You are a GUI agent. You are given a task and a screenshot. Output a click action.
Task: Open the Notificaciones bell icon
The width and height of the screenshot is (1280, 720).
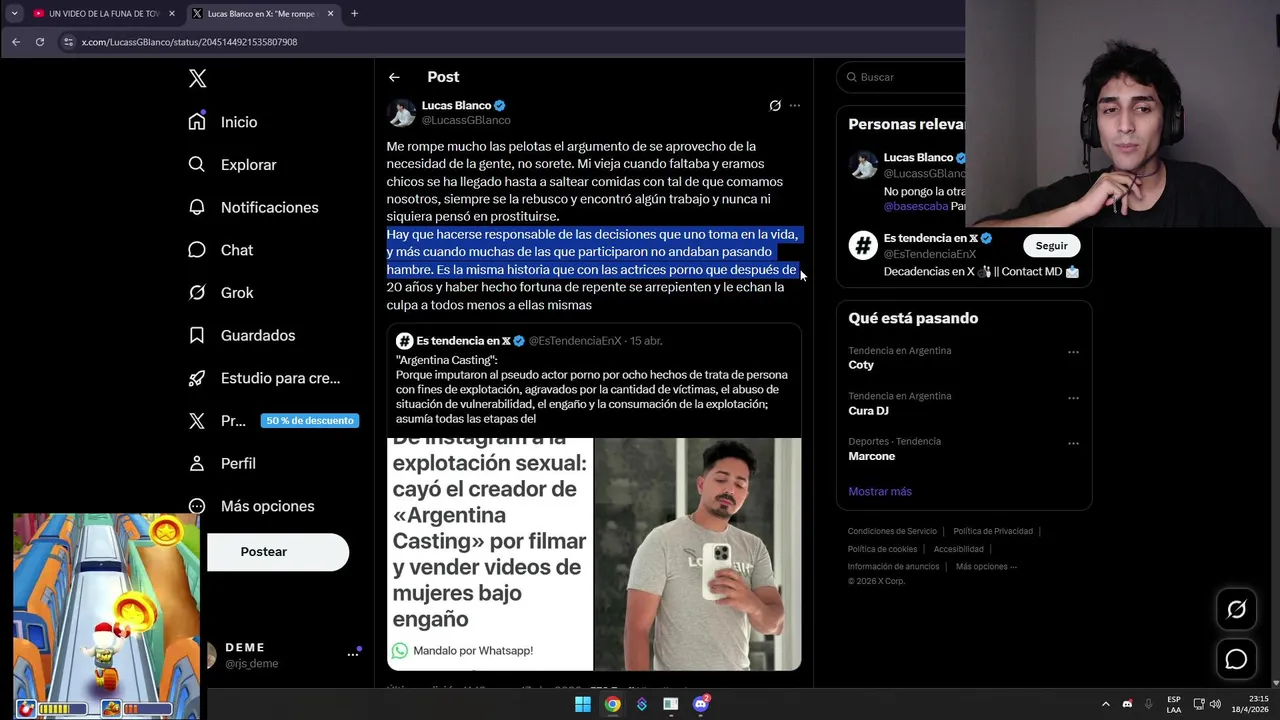click(197, 207)
